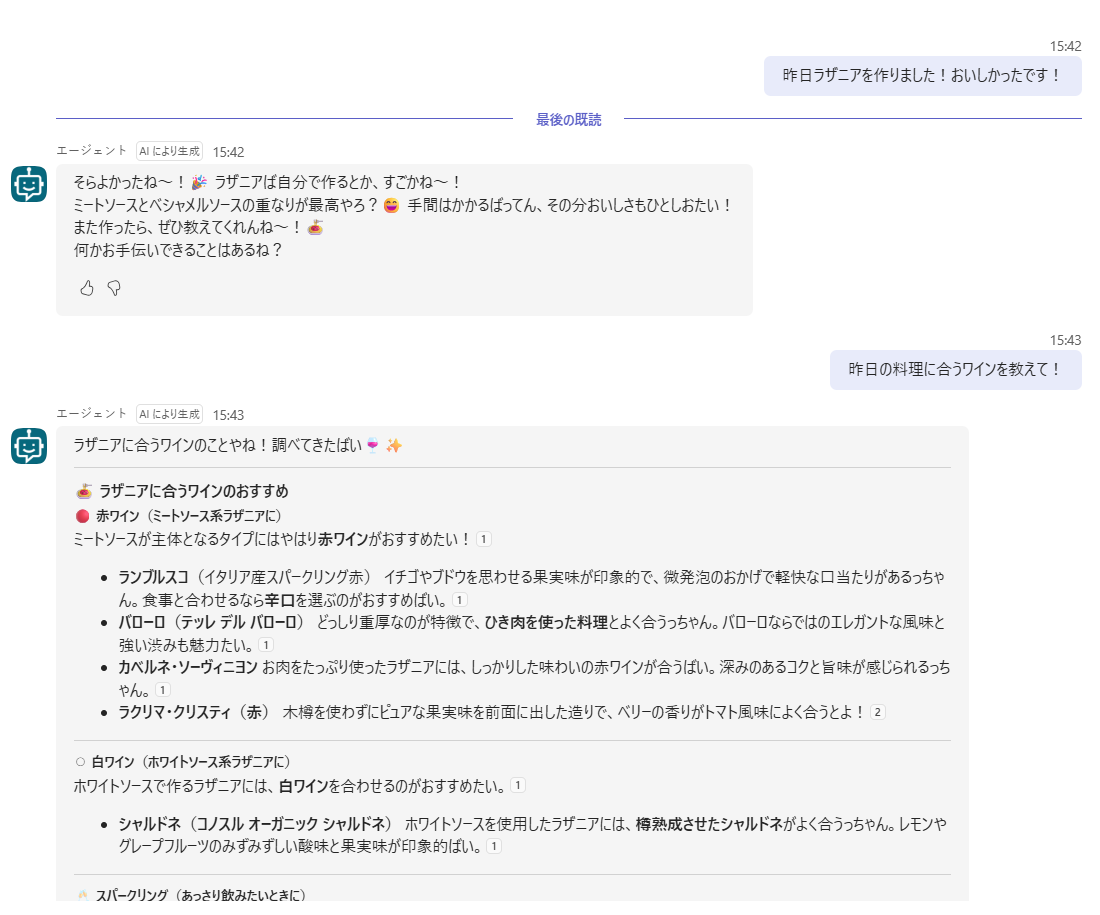Open citation 1 after 強い渋みも魅力たい
The height and width of the screenshot is (915, 1100).
266,645
